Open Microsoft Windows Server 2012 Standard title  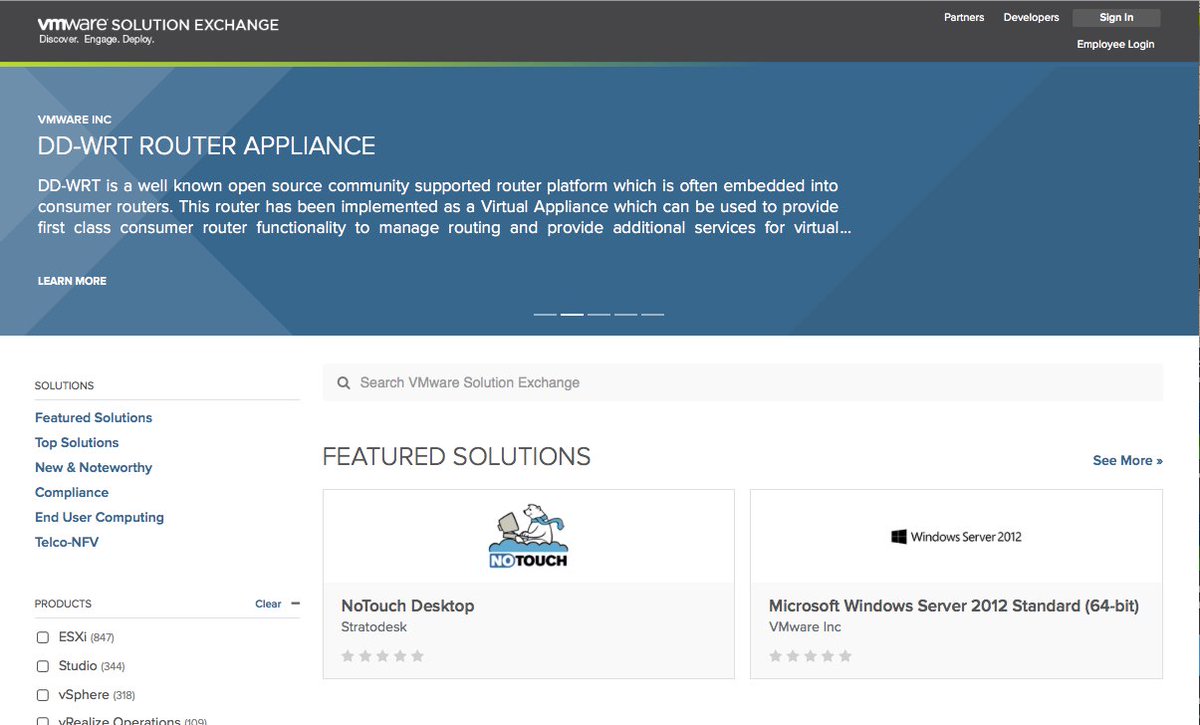click(954, 606)
